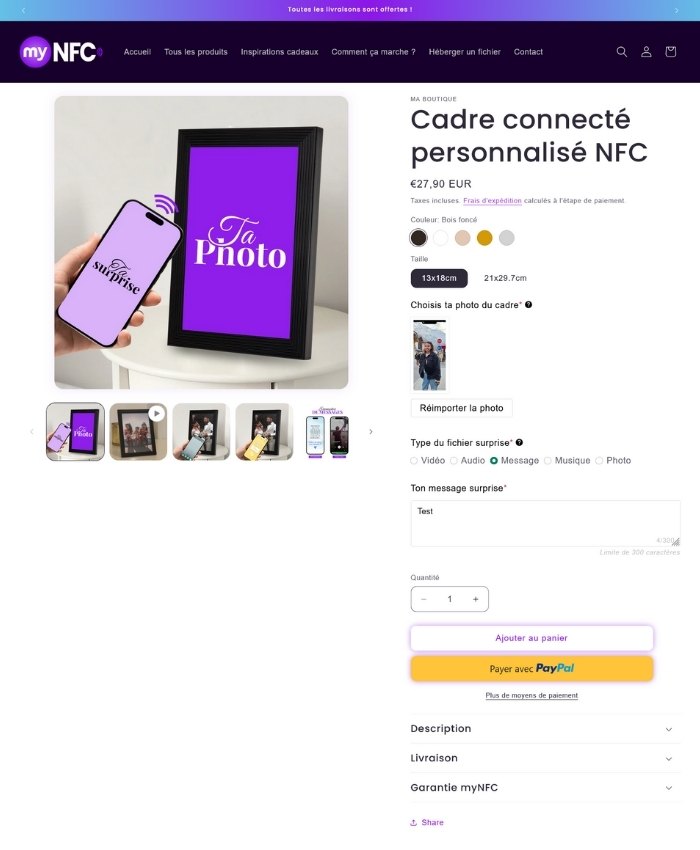700x850 pixels.
Task: Select the Musique radio option
Action: point(548,460)
